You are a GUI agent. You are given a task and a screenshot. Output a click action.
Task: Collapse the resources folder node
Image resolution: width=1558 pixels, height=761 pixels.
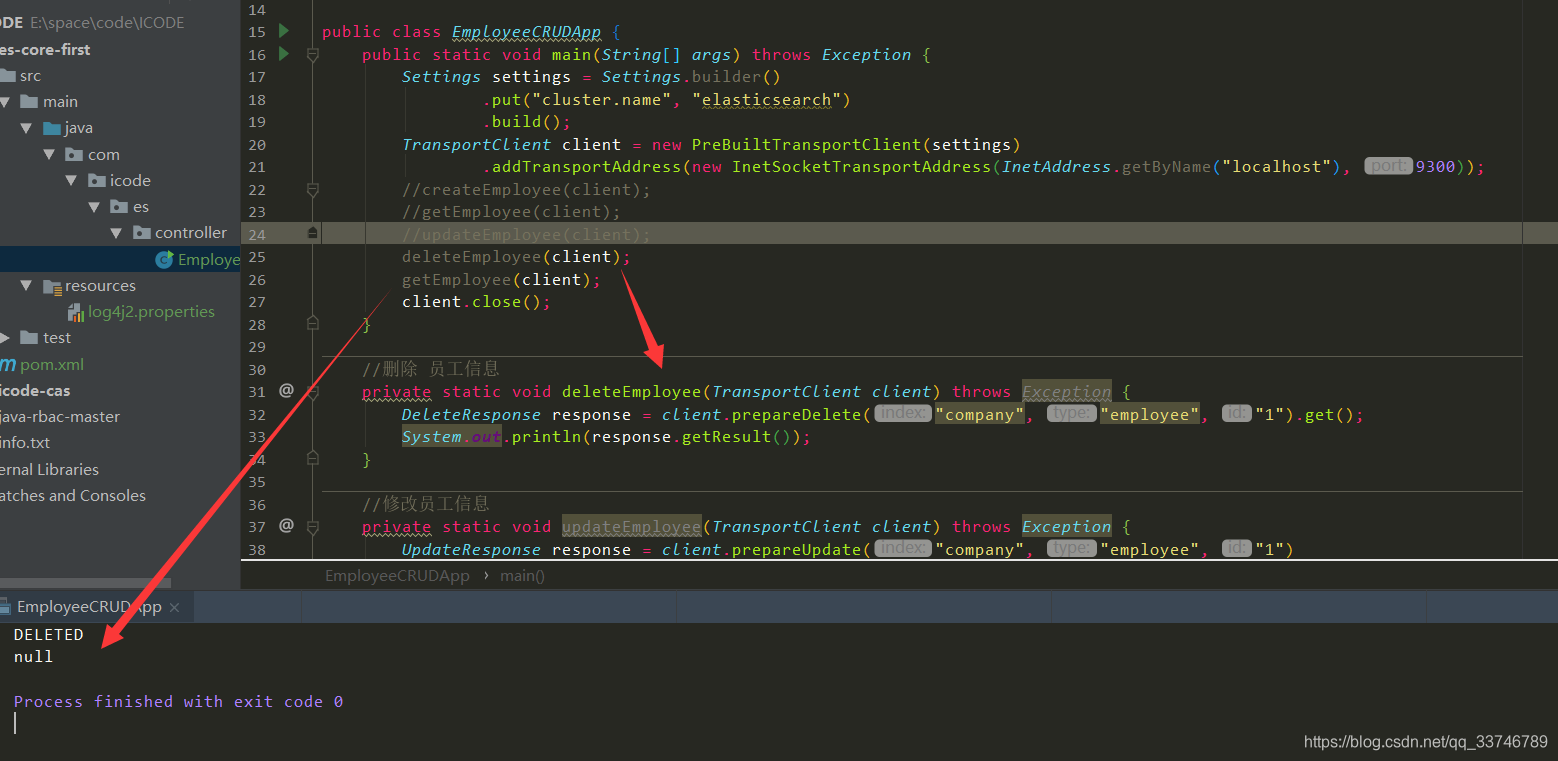pos(27,286)
